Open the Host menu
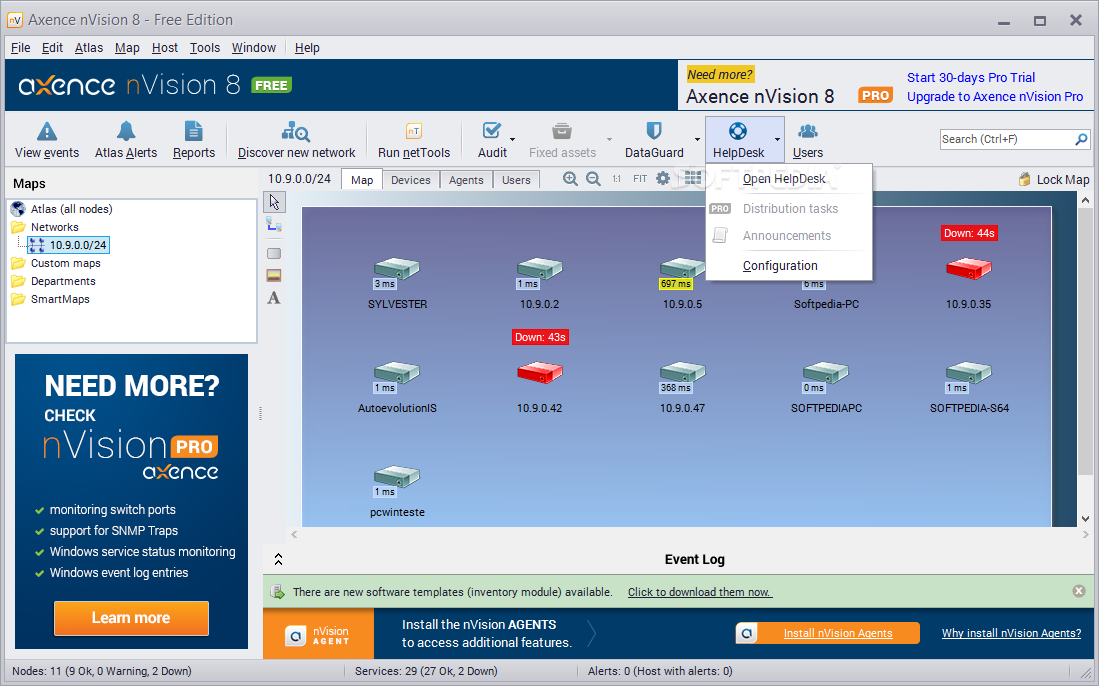Screen dimensions: 1099x686 coord(165,48)
